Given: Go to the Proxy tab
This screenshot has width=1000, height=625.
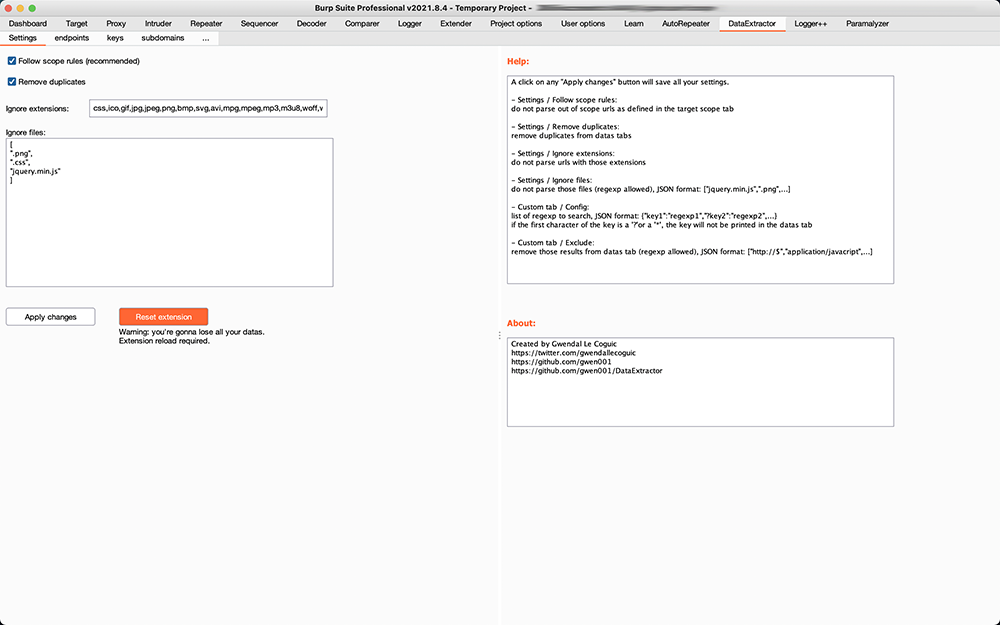Looking at the screenshot, I should point(116,24).
